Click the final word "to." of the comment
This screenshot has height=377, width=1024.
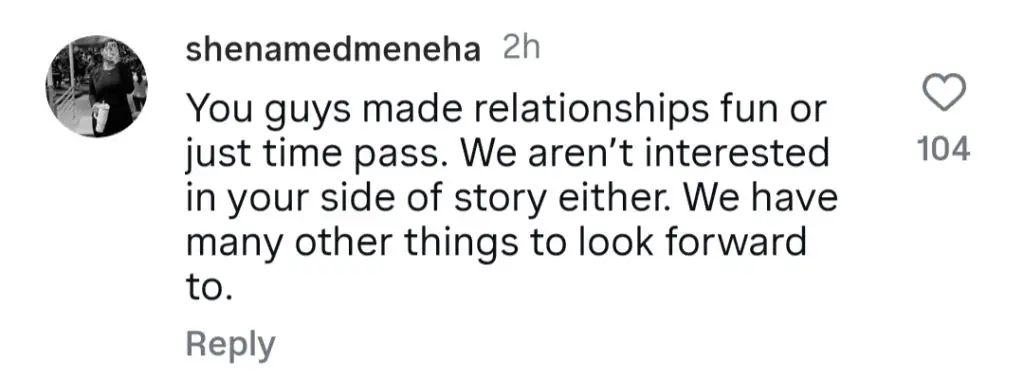(x=209, y=286)
